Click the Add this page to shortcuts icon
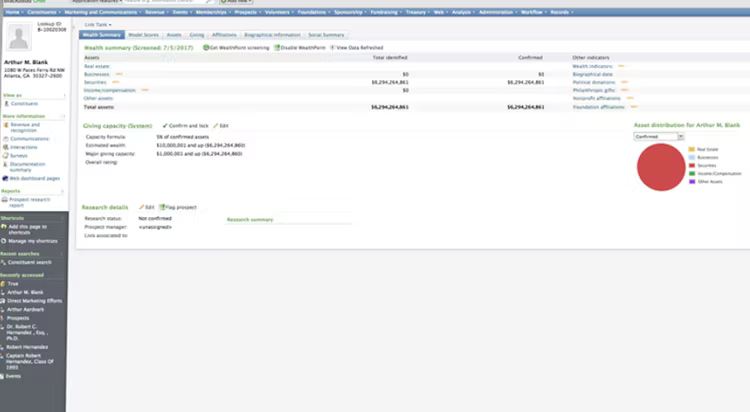Screen dimensions: 750x412 coord(4,227)
